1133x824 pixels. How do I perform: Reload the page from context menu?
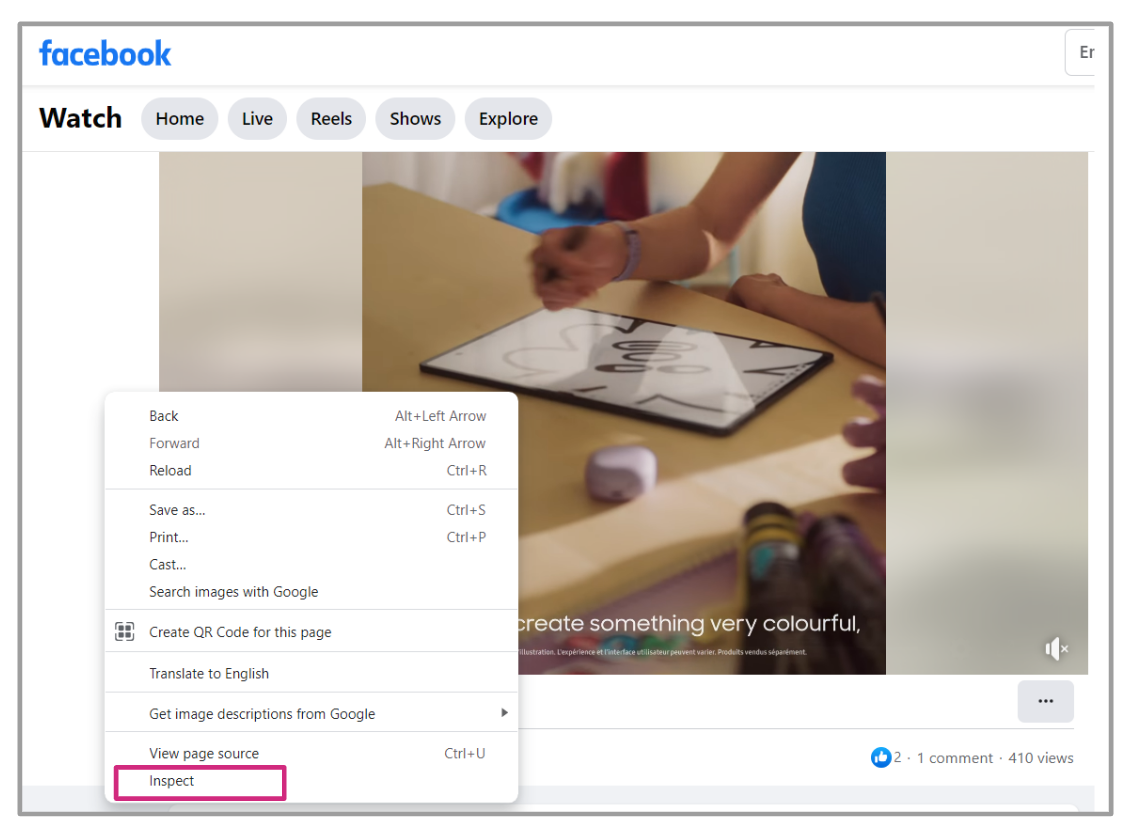coord(170,471)
